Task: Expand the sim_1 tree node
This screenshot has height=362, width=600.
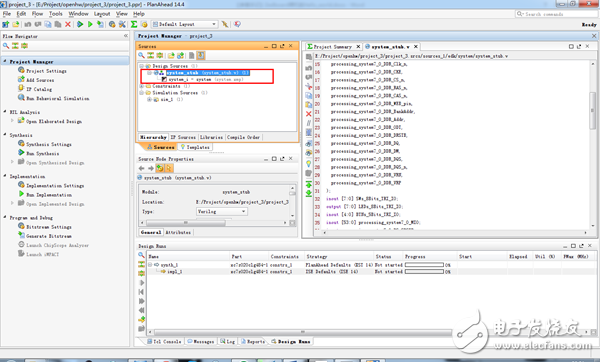Action: pos(150,99)
